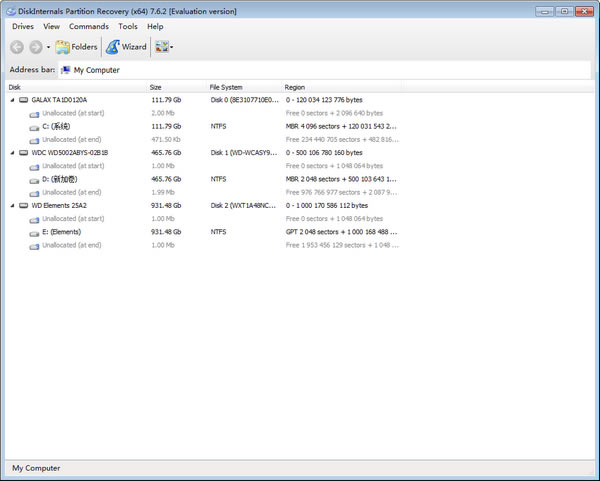Open the Folders panel
The width and height of the screenshot is (600, 481).
[76, 47]
